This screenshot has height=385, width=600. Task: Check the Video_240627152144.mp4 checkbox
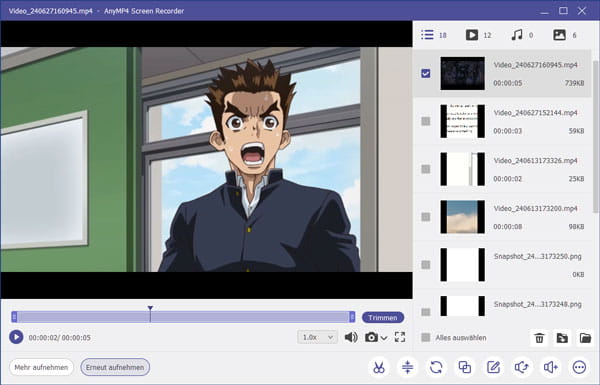pos(426,121)
